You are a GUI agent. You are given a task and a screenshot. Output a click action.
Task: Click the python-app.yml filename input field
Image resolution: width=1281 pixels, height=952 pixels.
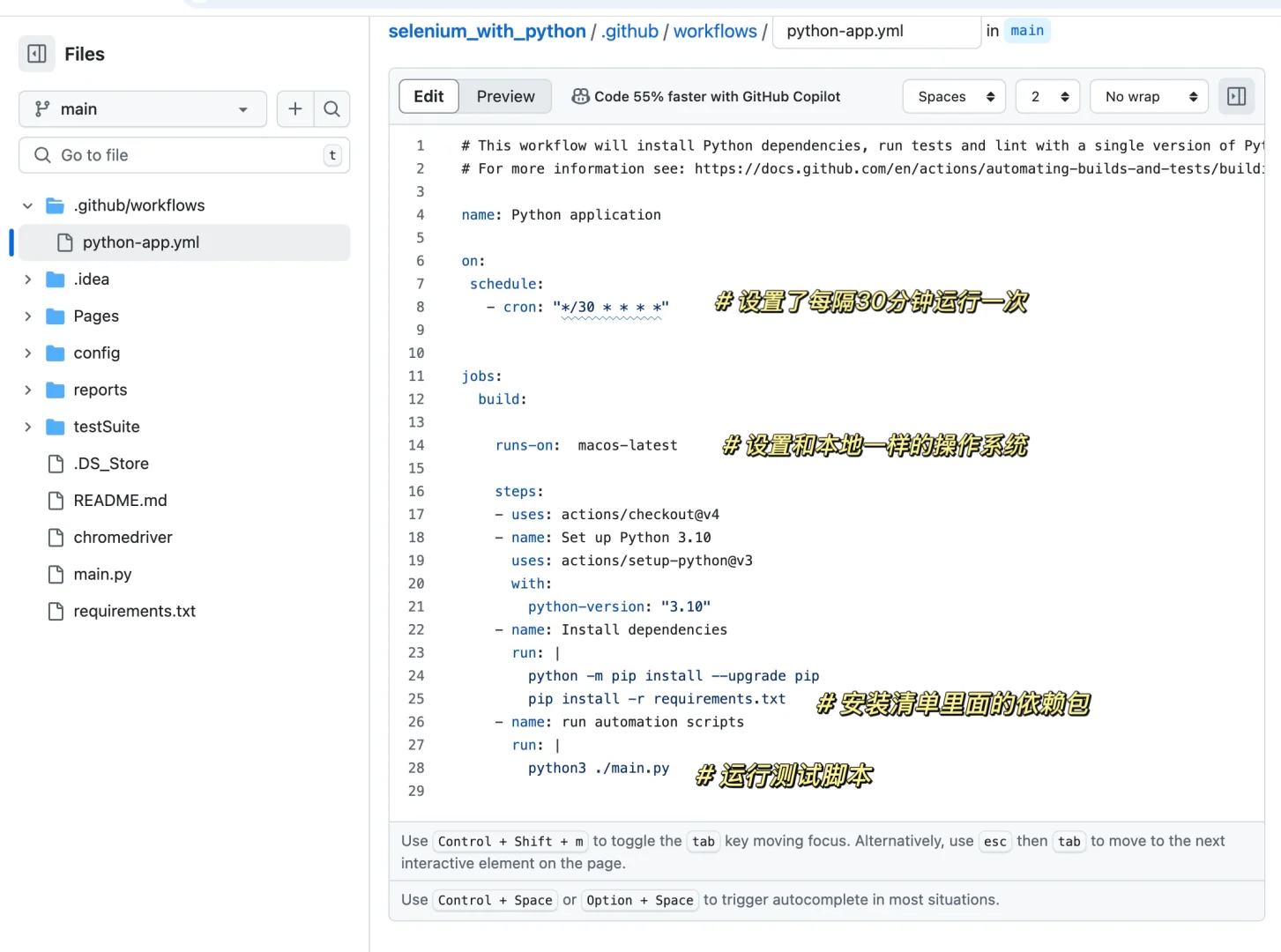tap(877, 31)
